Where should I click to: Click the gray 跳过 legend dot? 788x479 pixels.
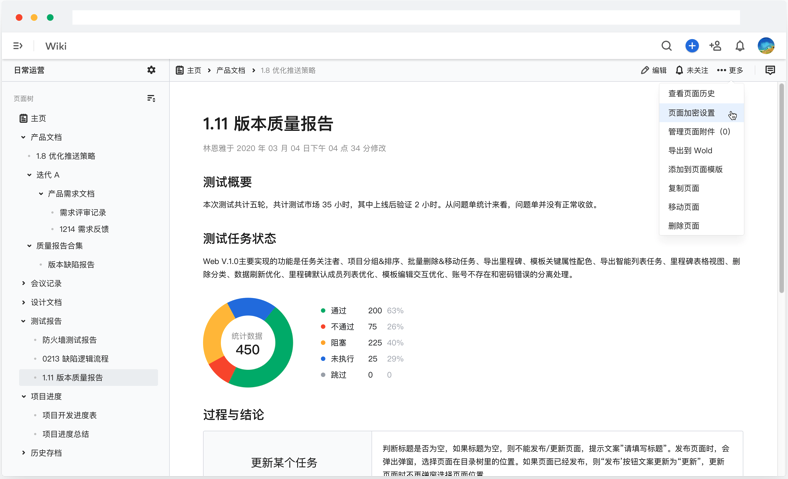coord(323,375)
